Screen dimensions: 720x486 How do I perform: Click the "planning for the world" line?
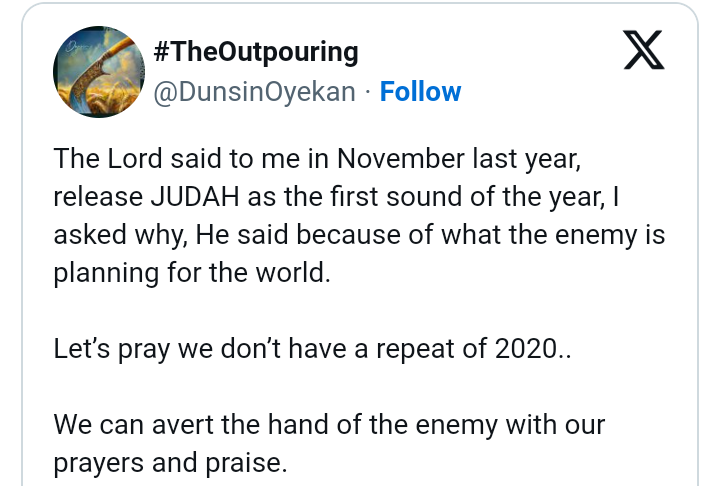191,273
